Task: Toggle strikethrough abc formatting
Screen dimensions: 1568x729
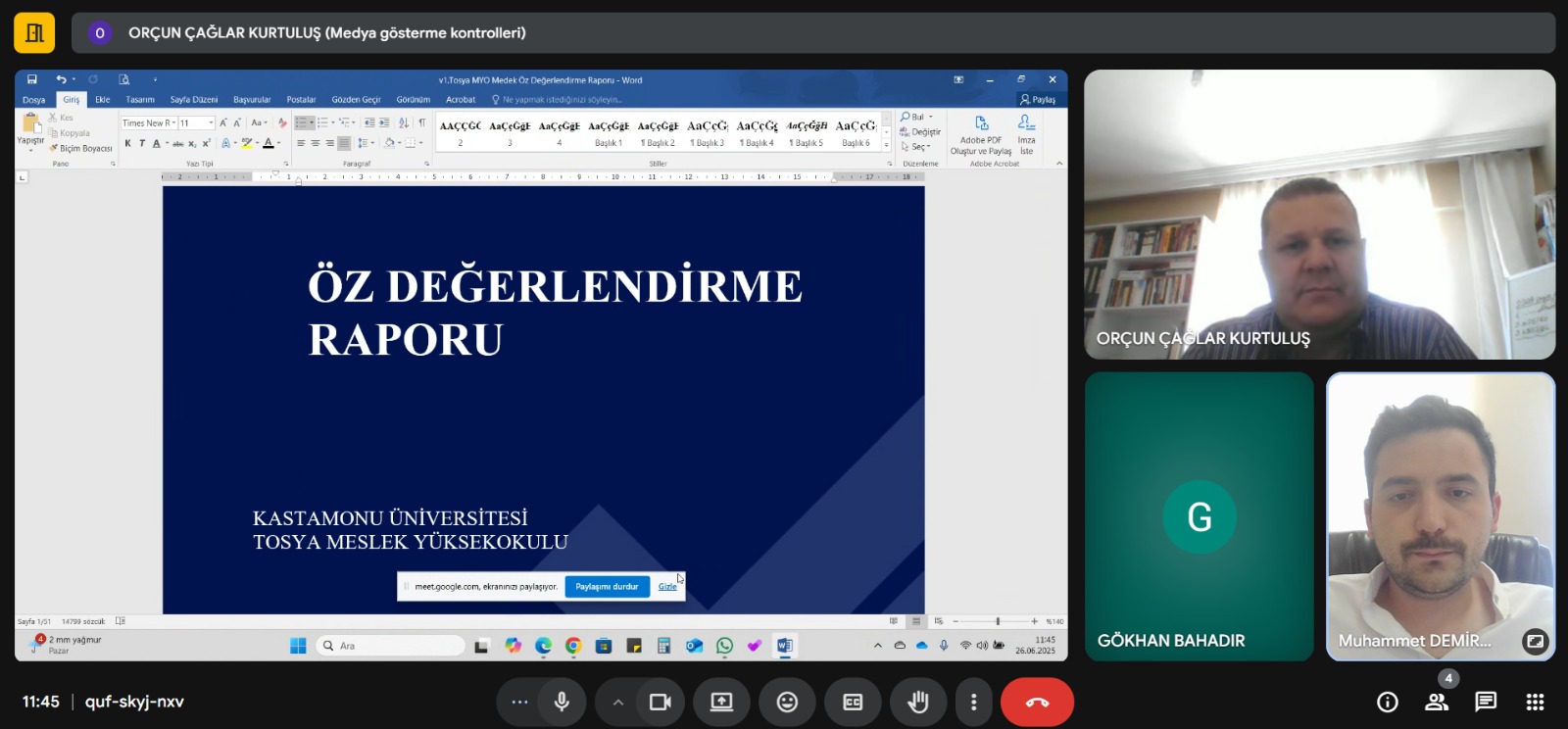Action: pos(178,144)
